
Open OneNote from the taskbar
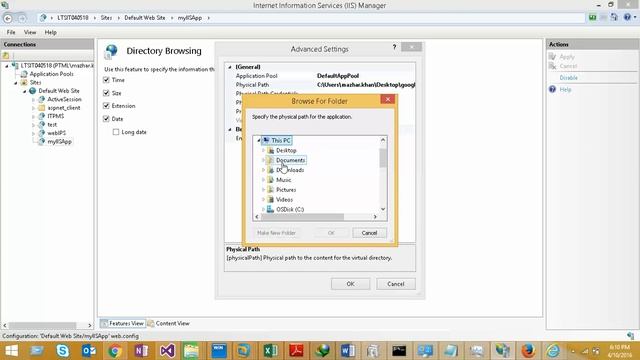pos(141,351)
